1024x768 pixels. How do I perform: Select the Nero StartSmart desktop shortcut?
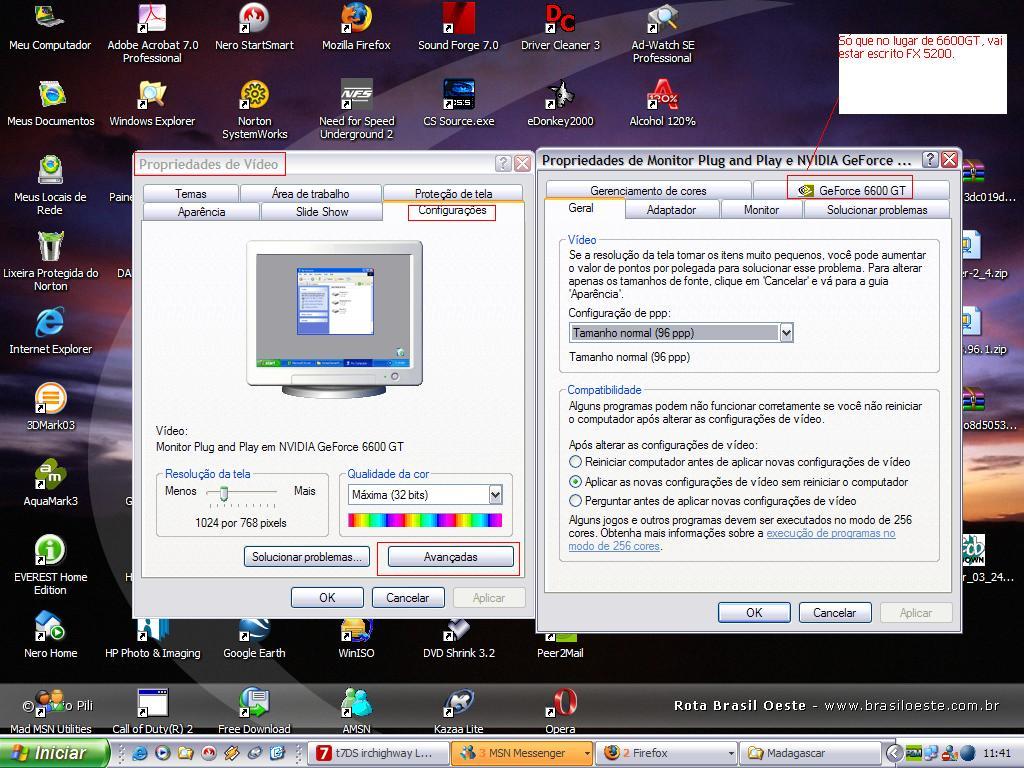[254, 27]
